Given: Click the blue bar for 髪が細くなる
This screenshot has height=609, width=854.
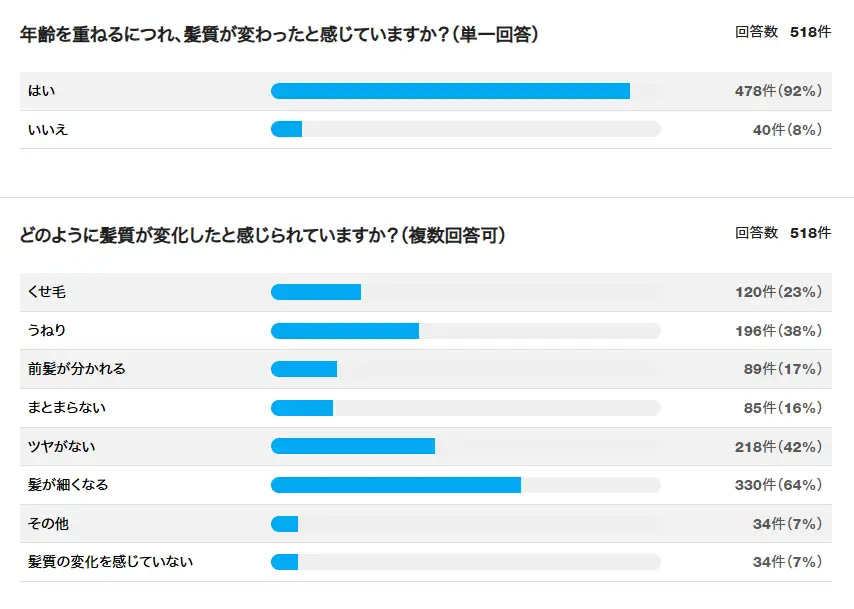Looking at the screenshot, I should (396, 485).
